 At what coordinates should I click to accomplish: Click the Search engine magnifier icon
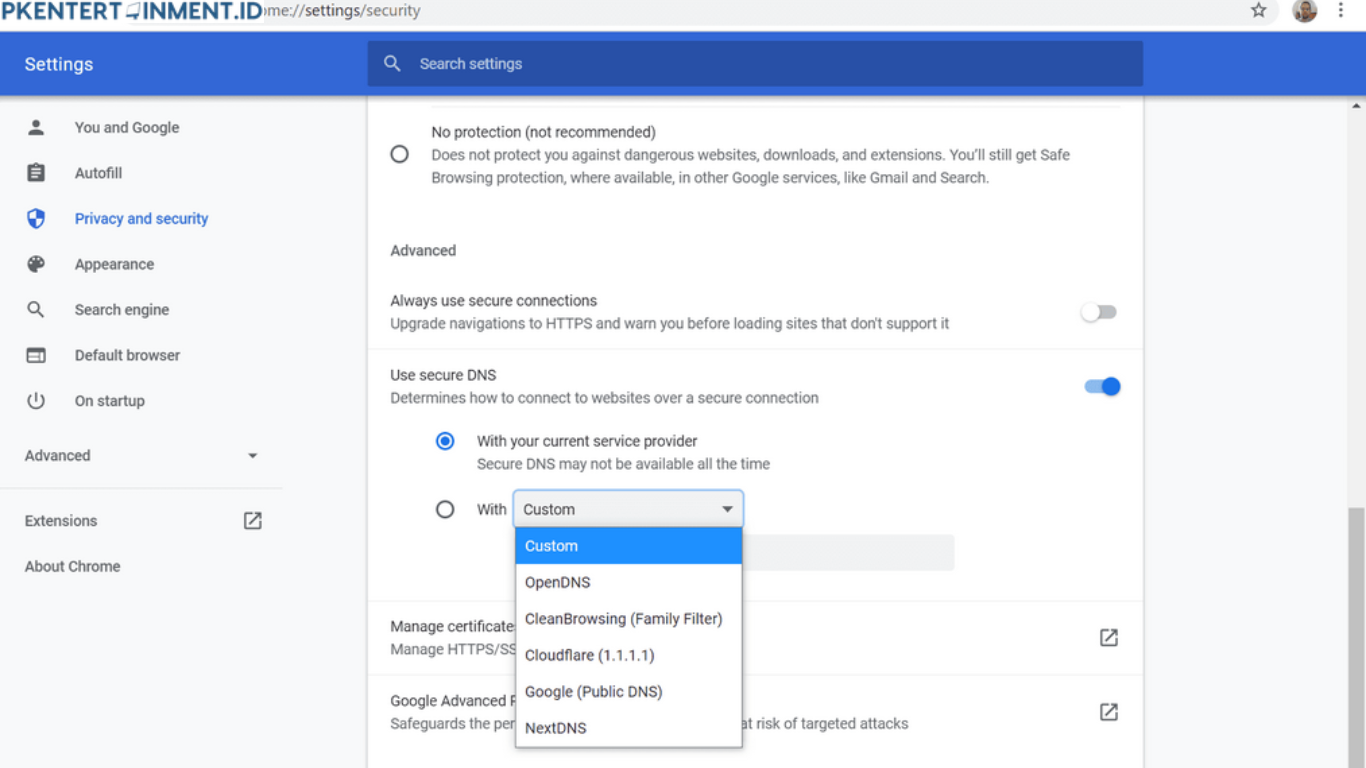36,310
